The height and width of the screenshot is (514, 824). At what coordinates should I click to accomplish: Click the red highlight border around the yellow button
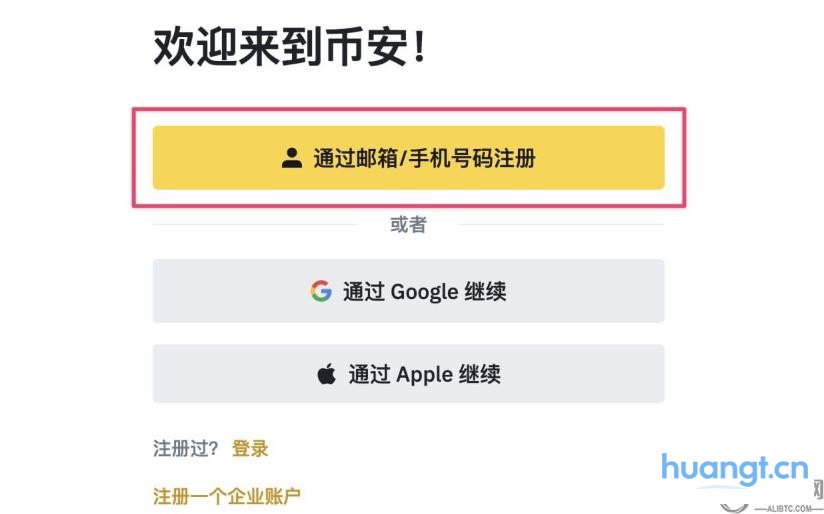point(408,110)
